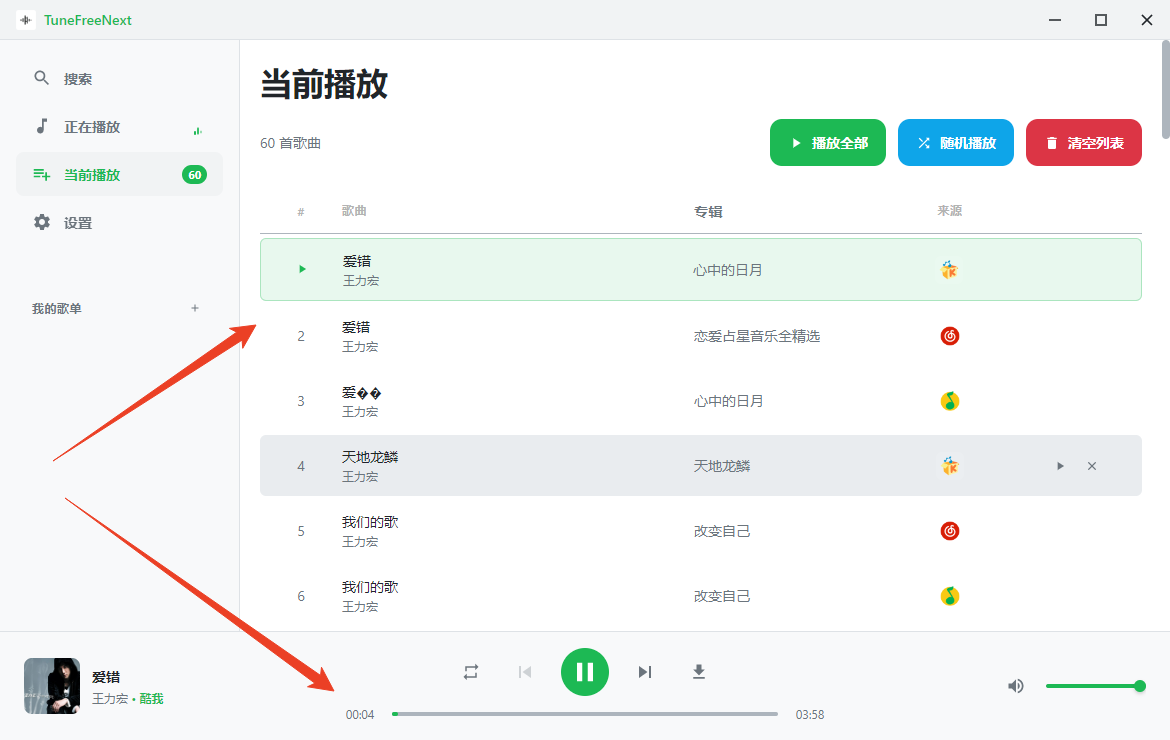This screenshot has height=740, width=1170.
Task: Remove 天地龙麟 from the list
Action: 1092,466
